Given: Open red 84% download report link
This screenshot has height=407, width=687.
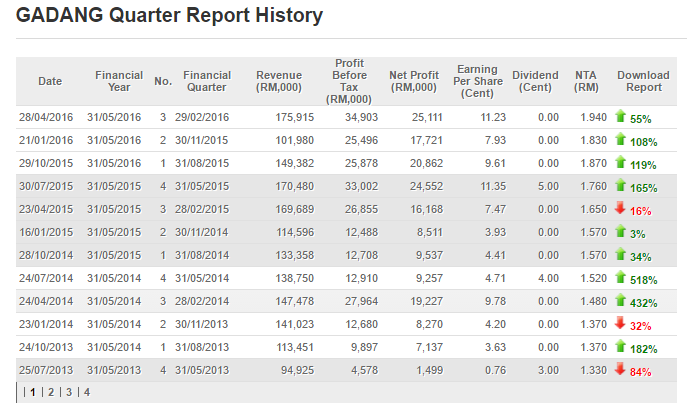Looking at the screenshot, I should [x=641, y=372].
